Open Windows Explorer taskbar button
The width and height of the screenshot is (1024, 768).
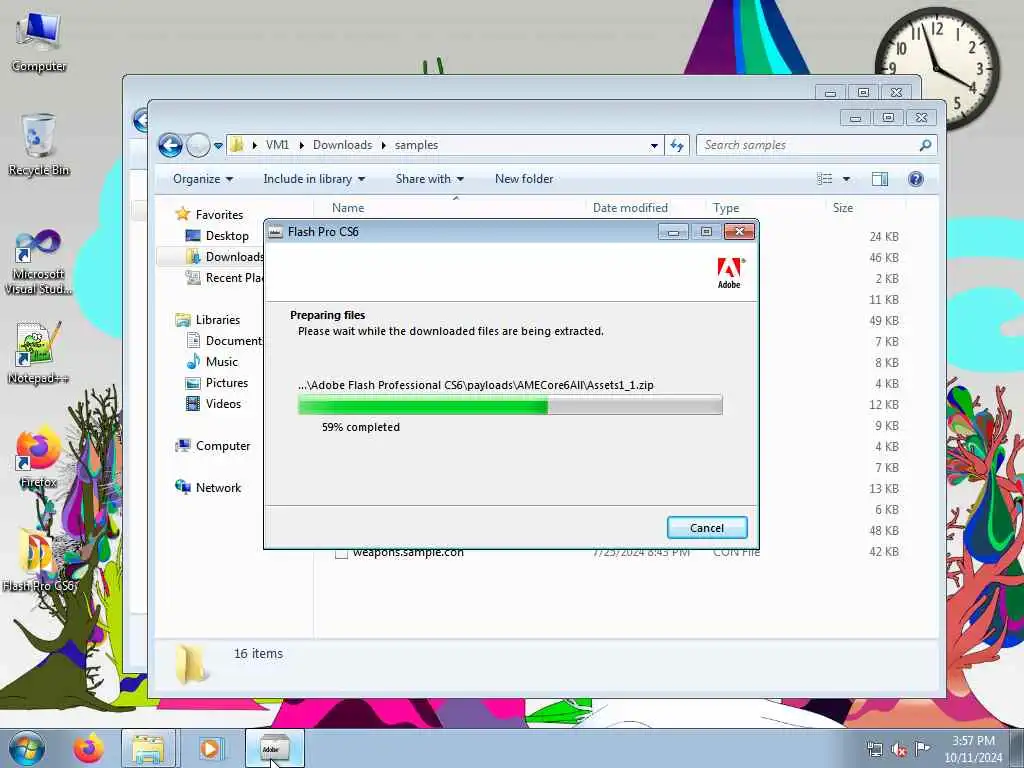[x=148, y=748]
